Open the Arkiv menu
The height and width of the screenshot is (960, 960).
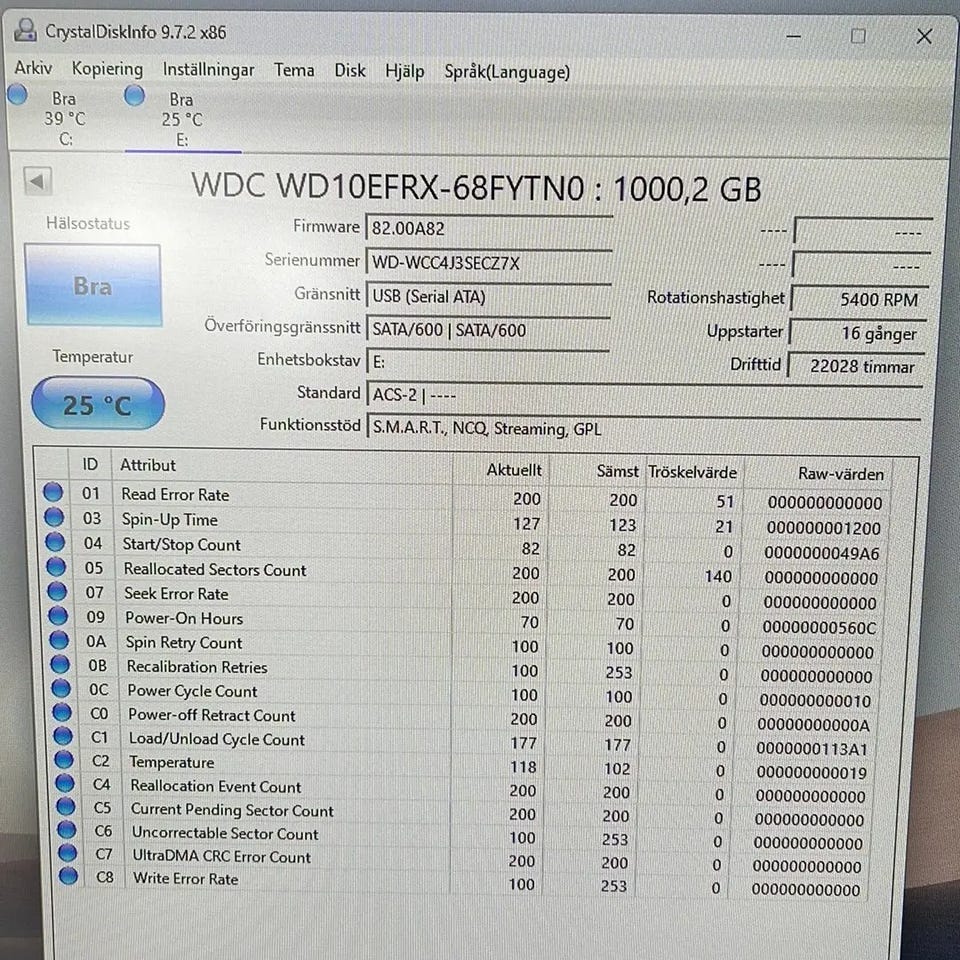(x=33, y=68)
